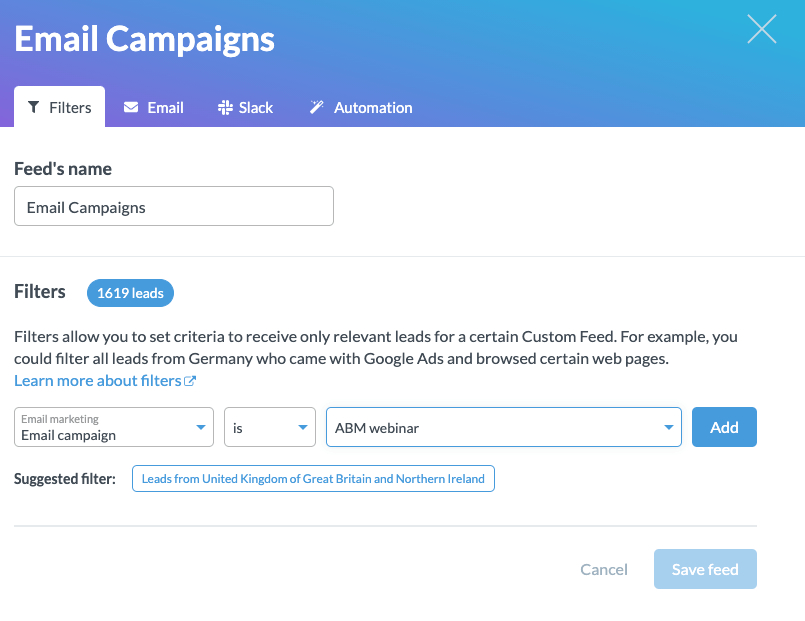Screen dimensions: 805x621
Task: Open the 'is' operator dropdown
Action: click(269, 427)
